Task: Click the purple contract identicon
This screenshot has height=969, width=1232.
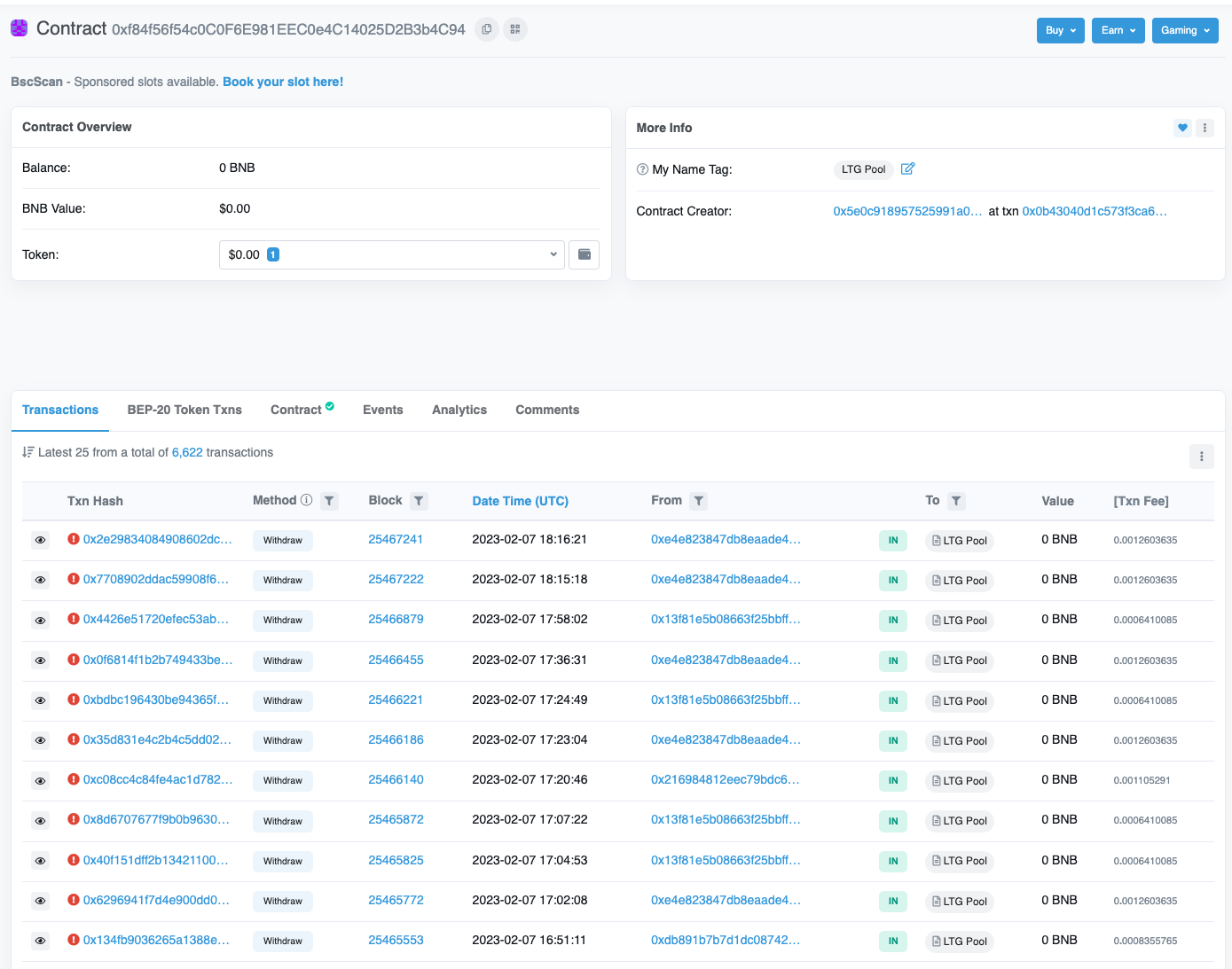Action: [x=19, y=28]
